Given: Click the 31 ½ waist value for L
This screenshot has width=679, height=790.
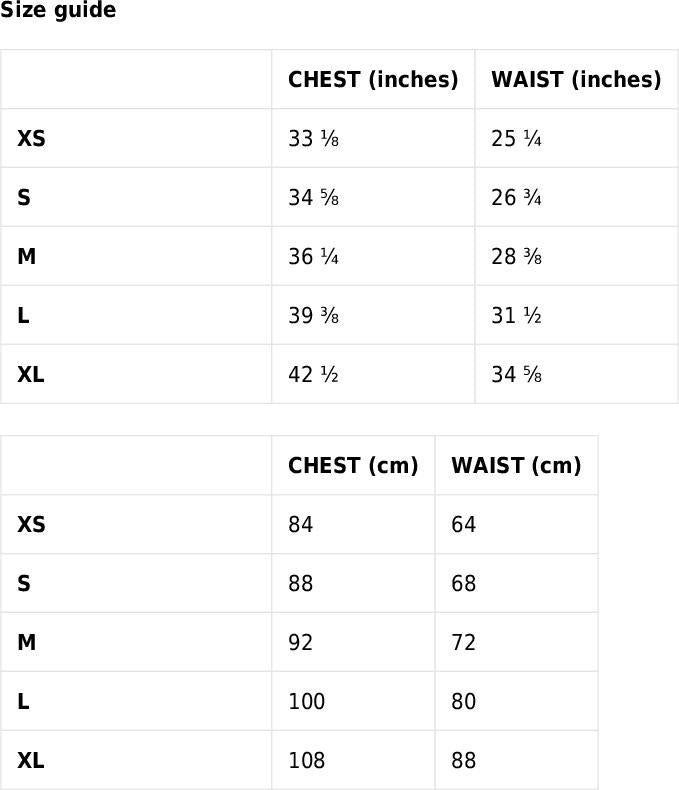Looking at the screenshot, I should tap(516, 316).
